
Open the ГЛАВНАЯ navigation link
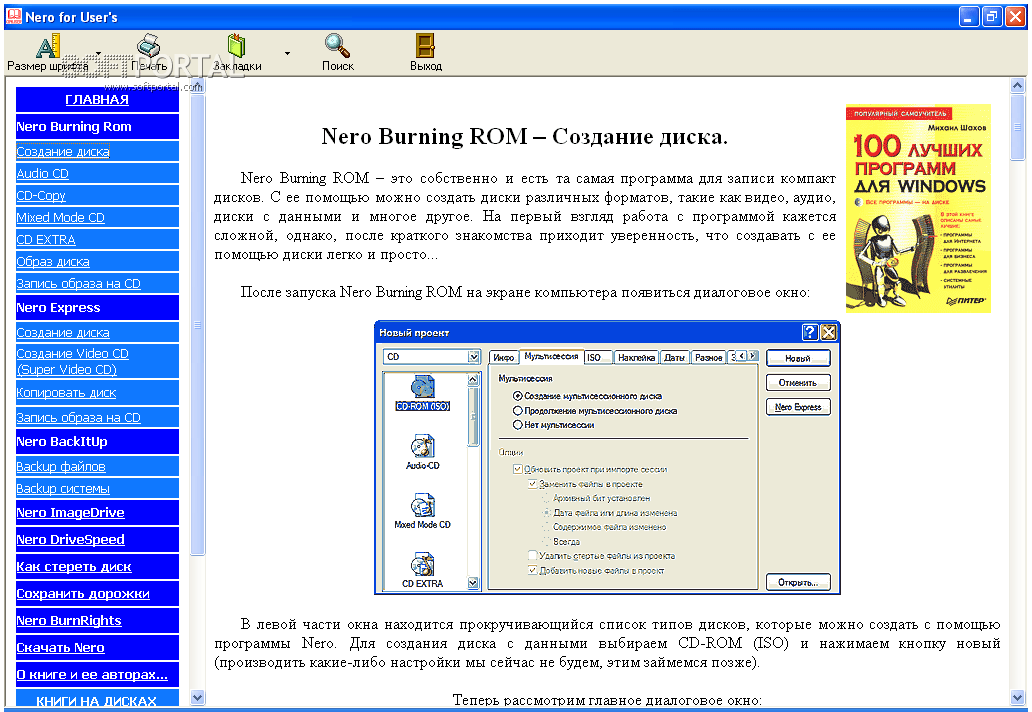[97, 99]
